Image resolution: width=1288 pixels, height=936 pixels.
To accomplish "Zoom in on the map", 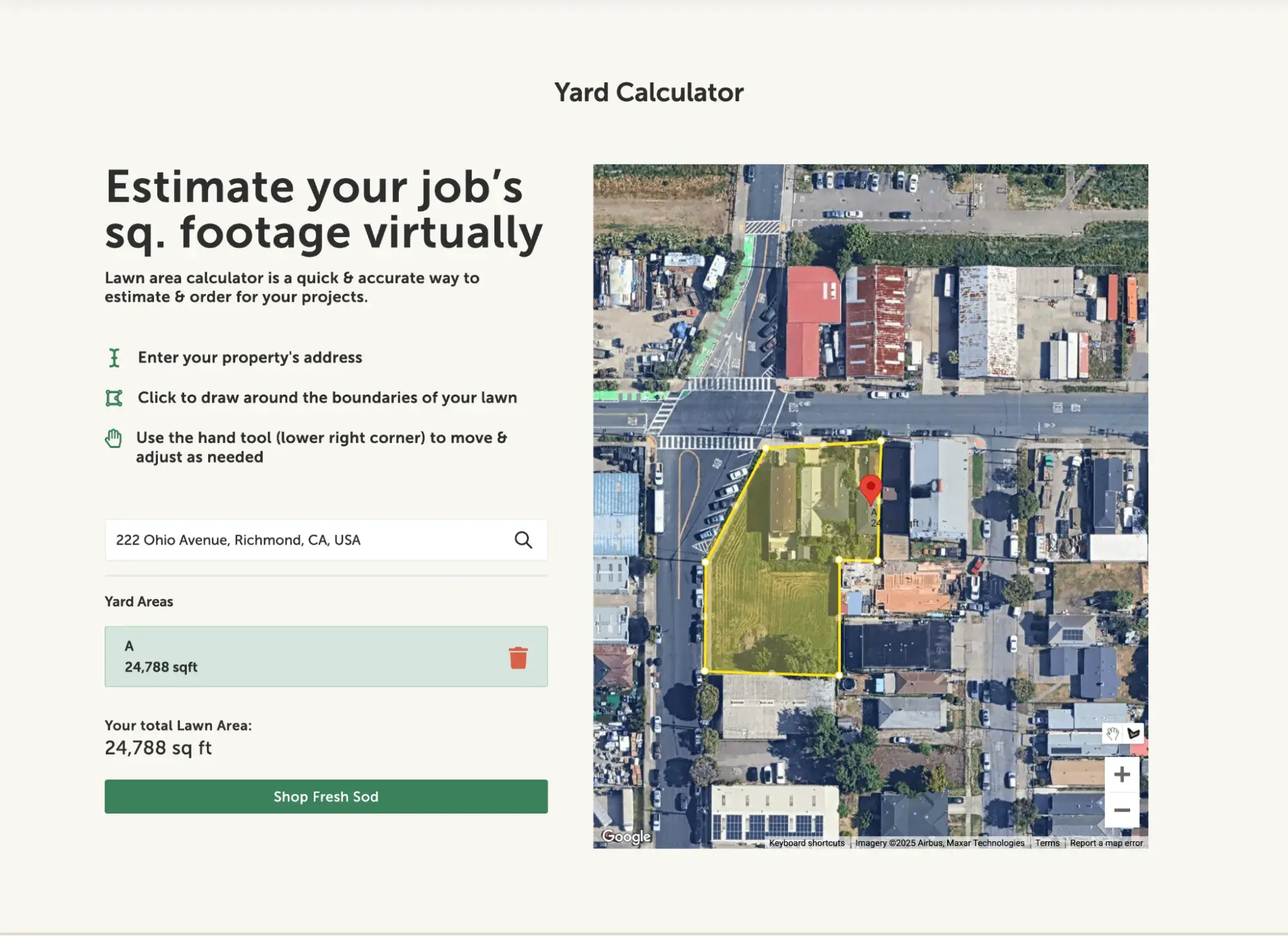I will point(1122,774).
